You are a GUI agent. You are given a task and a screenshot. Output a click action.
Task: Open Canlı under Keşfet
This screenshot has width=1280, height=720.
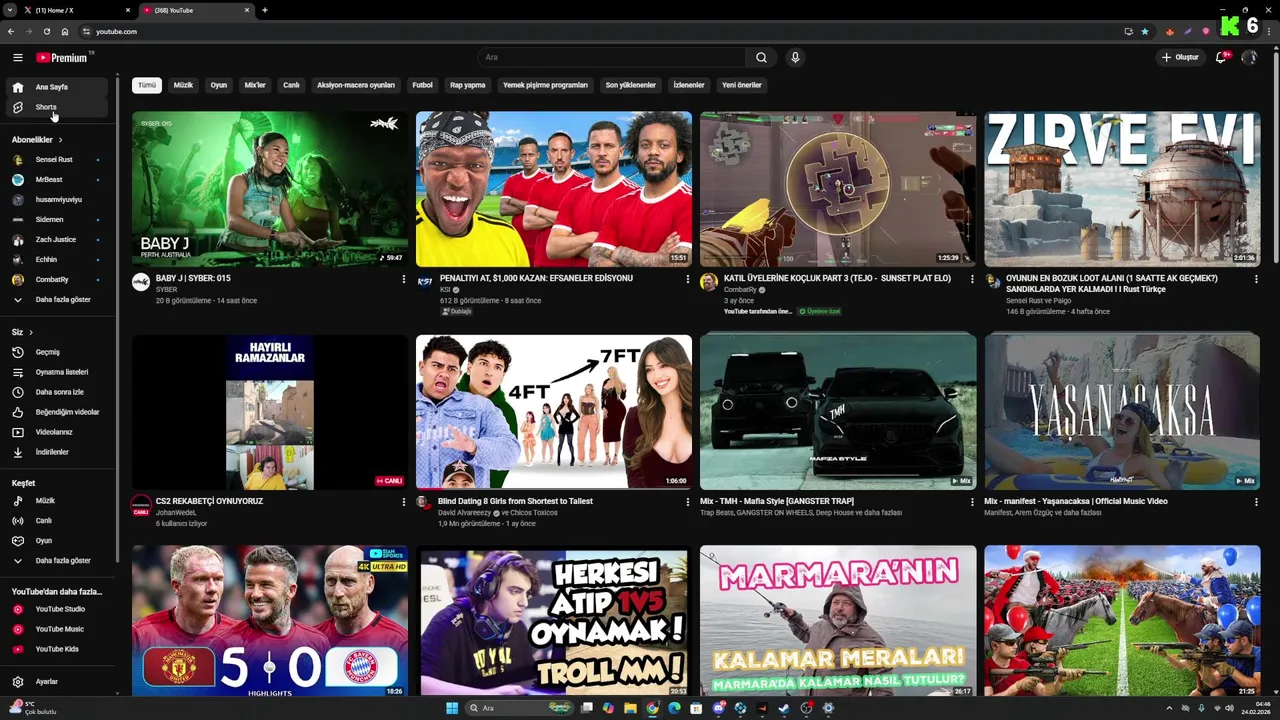[56, 520]
